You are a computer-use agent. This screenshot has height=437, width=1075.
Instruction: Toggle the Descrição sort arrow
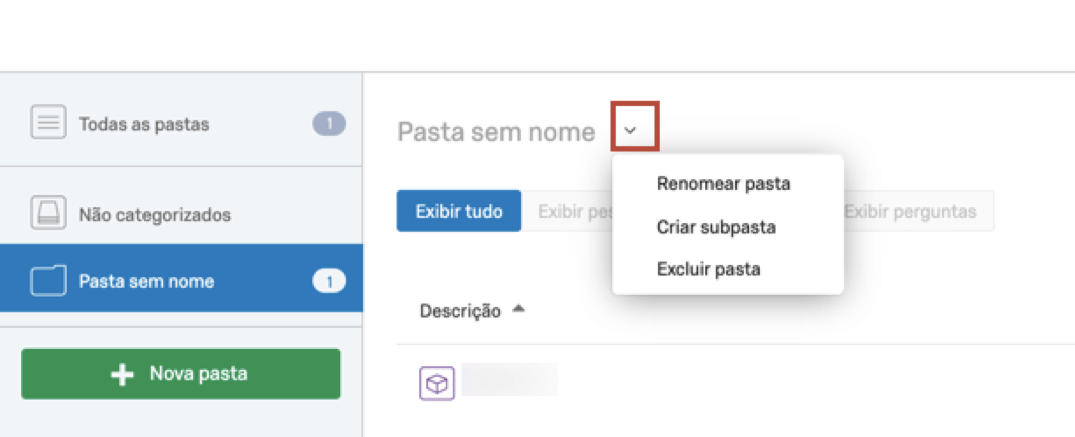click(518, 310)
